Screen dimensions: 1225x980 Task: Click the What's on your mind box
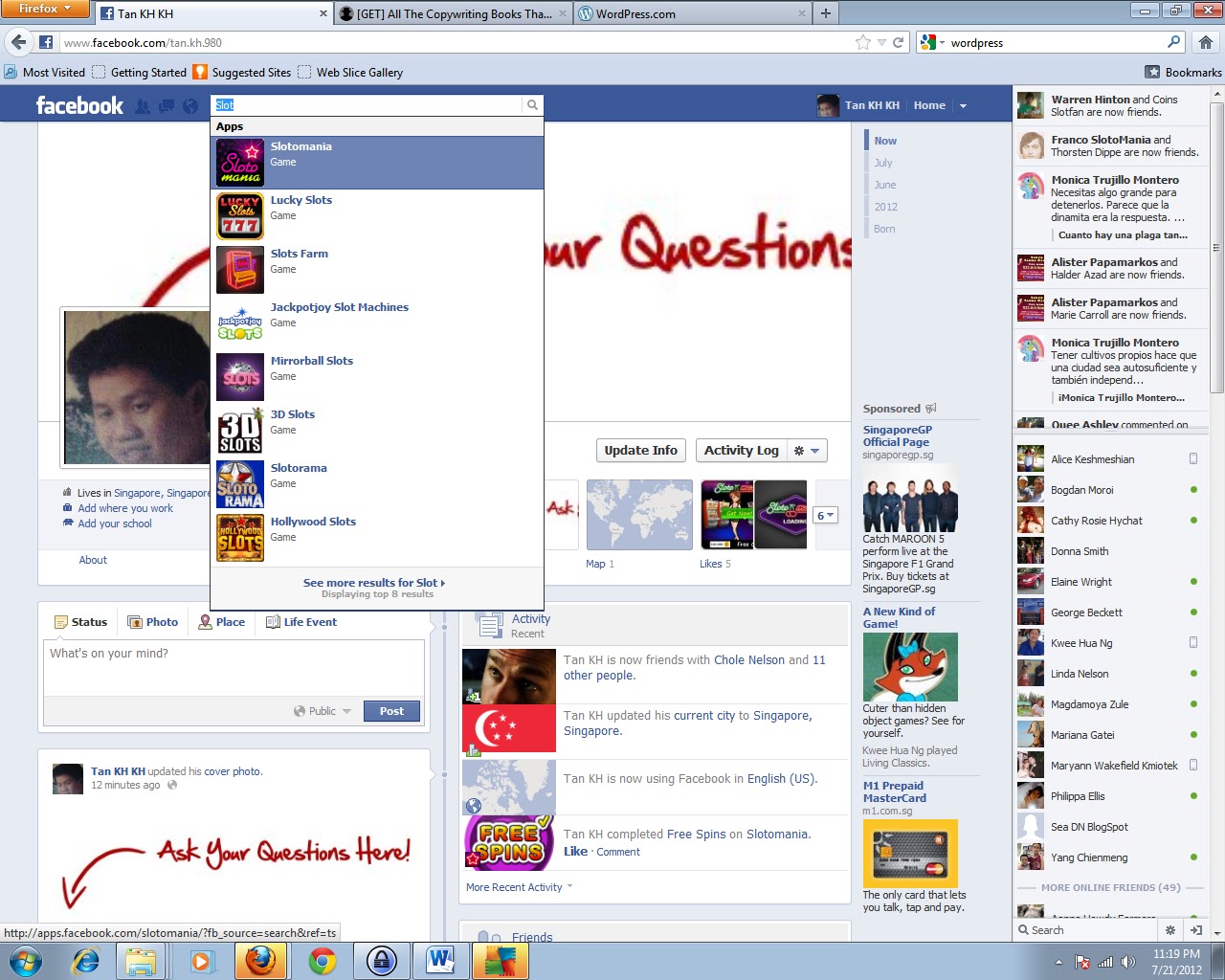[234, 667]
